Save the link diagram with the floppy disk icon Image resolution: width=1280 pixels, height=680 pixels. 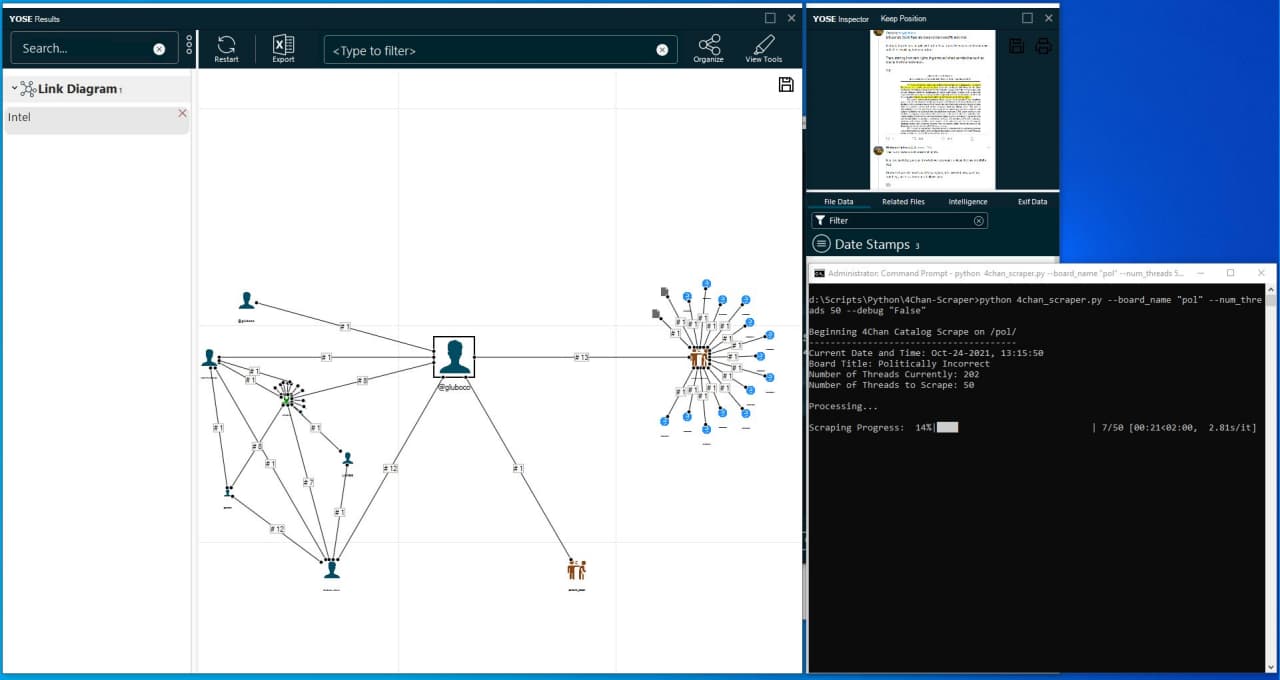click(786, 85)
